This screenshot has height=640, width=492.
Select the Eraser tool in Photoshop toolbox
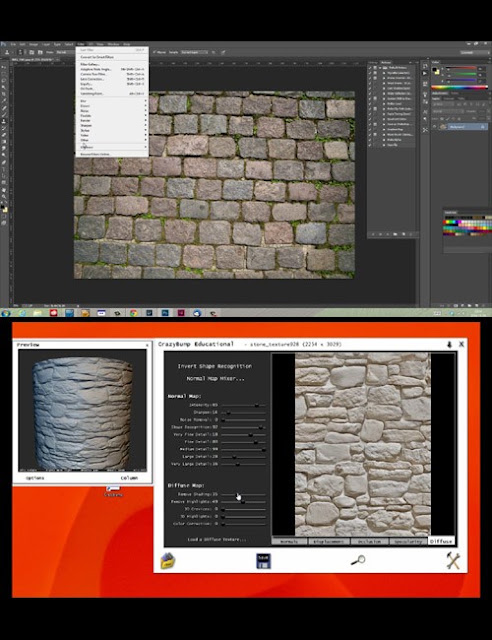(x=4, y=135)
